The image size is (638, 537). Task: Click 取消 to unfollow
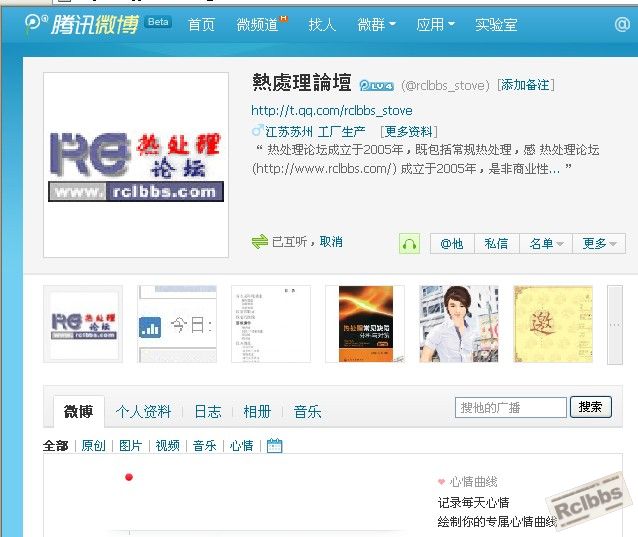[x=331, y=242]
